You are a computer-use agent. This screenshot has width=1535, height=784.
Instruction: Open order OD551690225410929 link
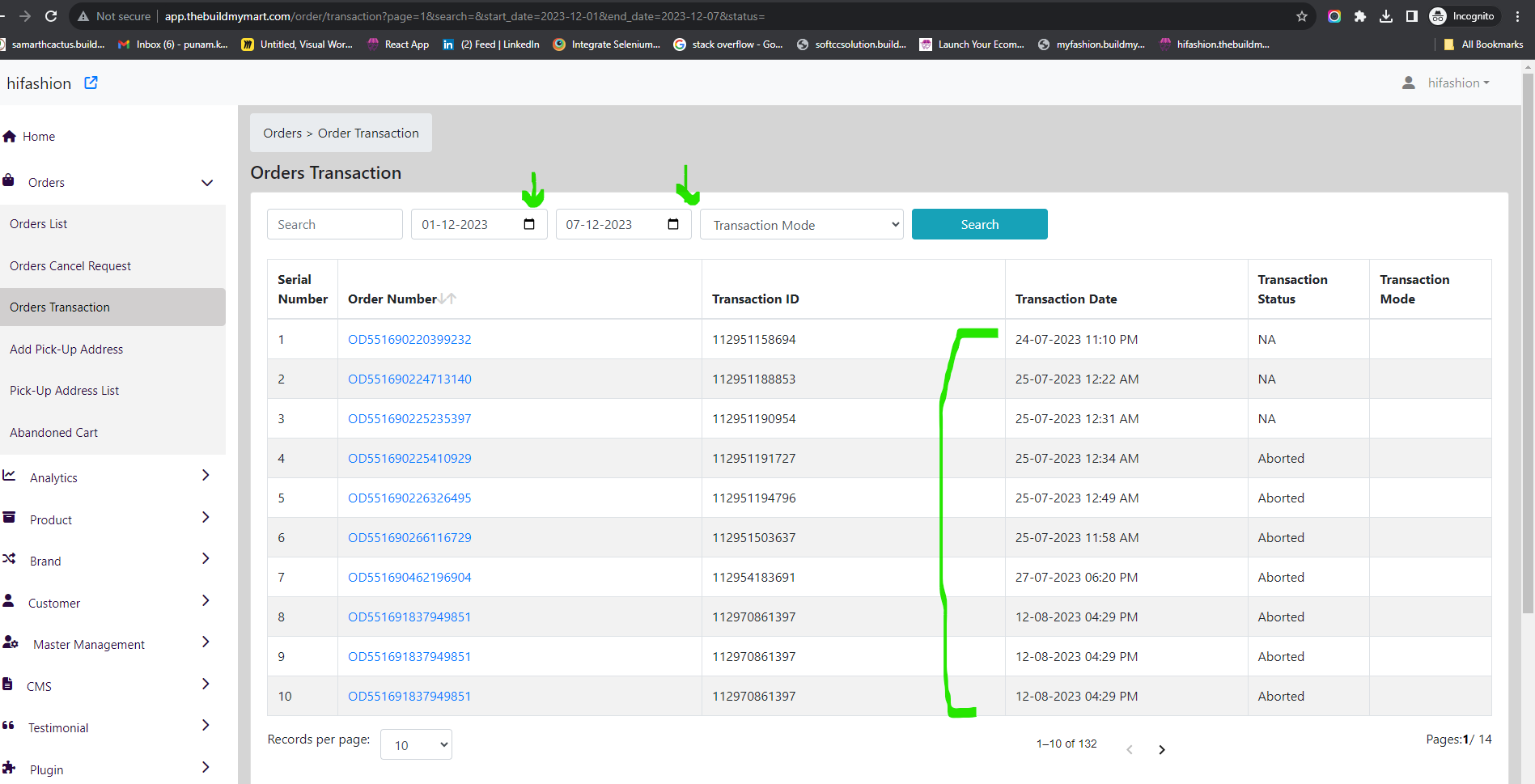(x=409, y=459)
